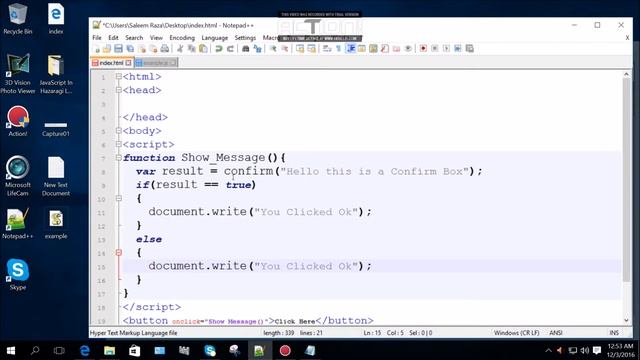Open the Function List toolbar icon
640x360 pixels.
pyautogui.click(x=384, y=49)
